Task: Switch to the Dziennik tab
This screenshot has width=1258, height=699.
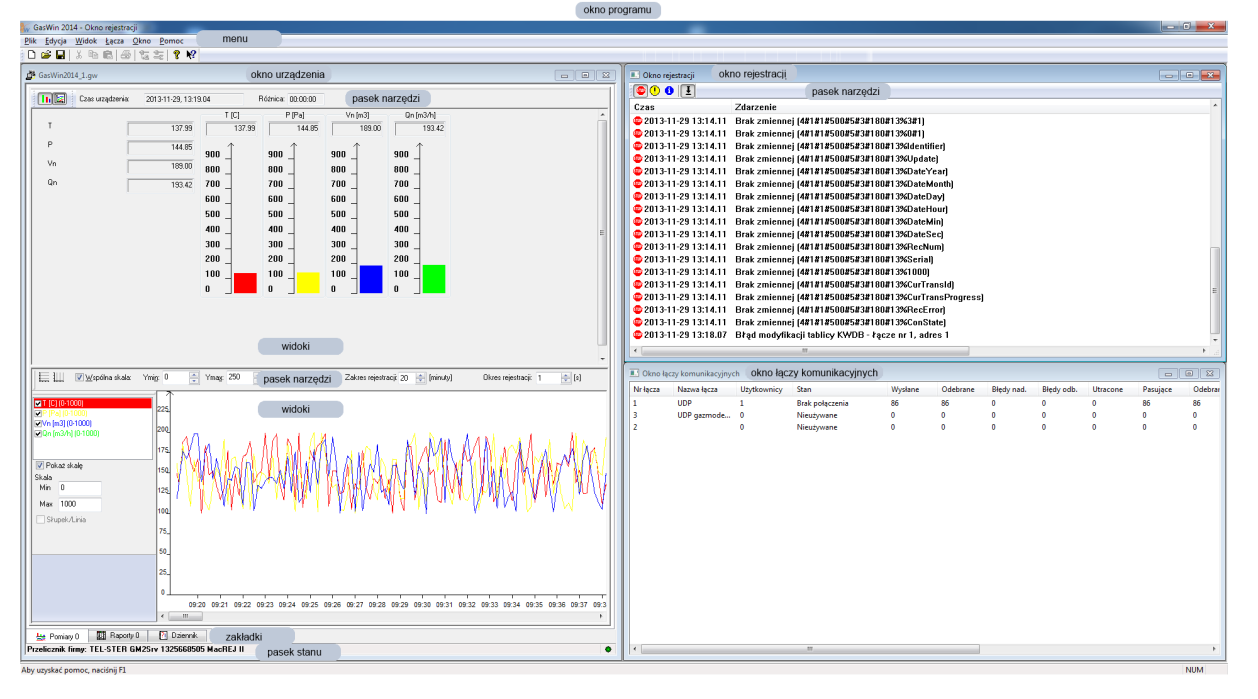Action: click(x=178, y=635)
